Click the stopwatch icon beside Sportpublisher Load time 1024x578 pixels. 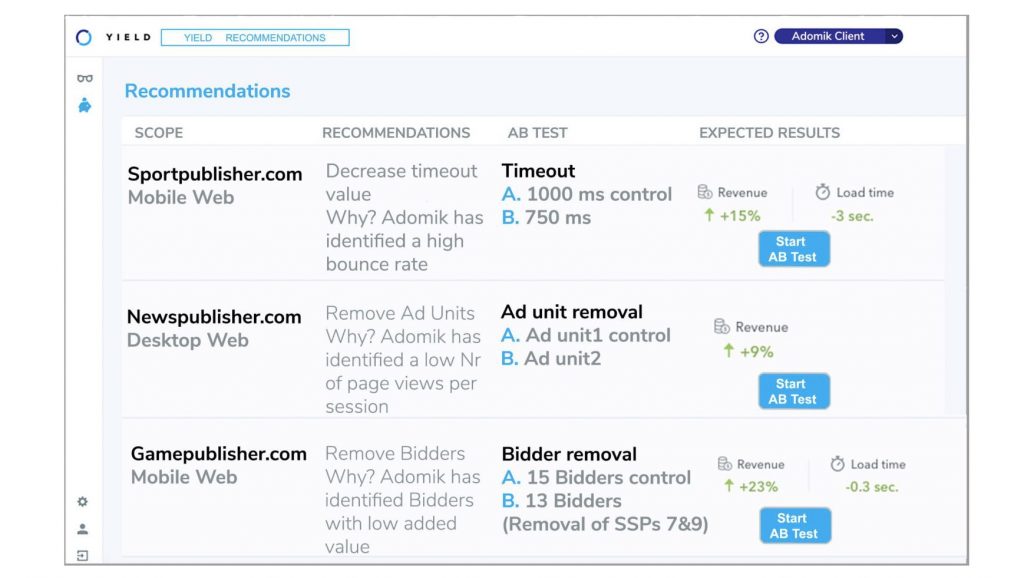point(823,192)
